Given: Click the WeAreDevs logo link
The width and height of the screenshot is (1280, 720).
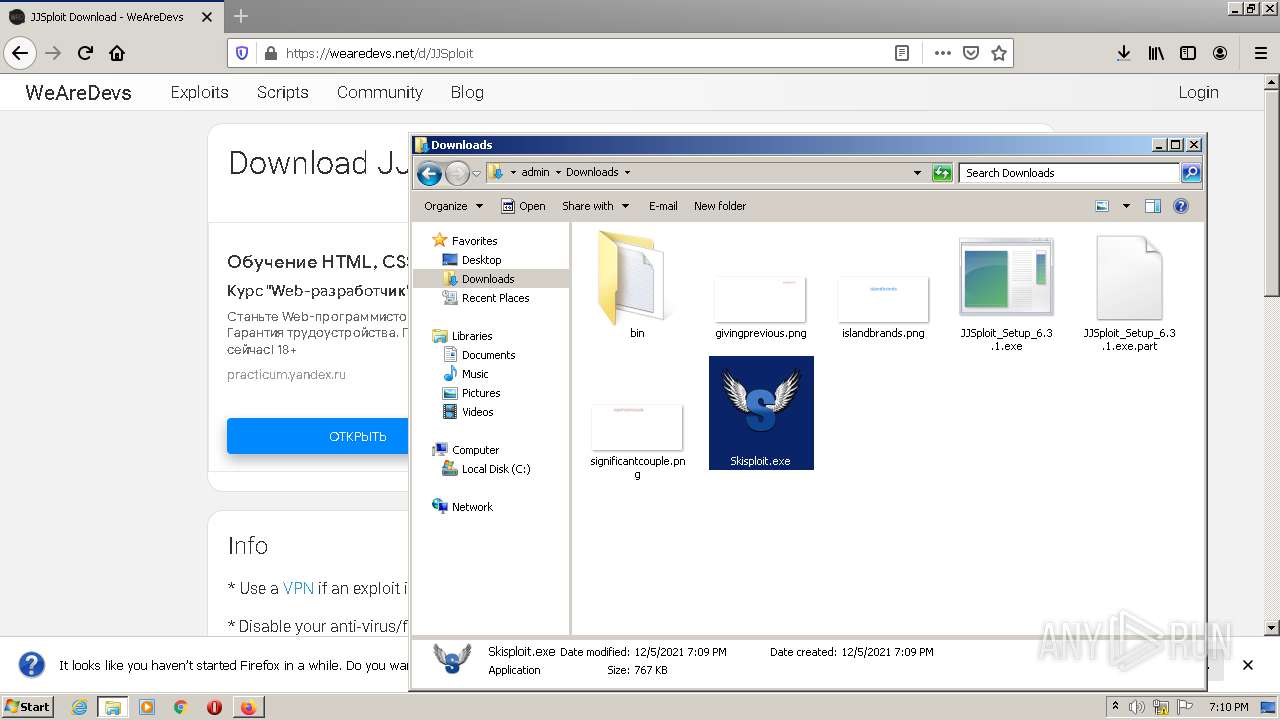Looking at the screenshot, I should point(78,92).
